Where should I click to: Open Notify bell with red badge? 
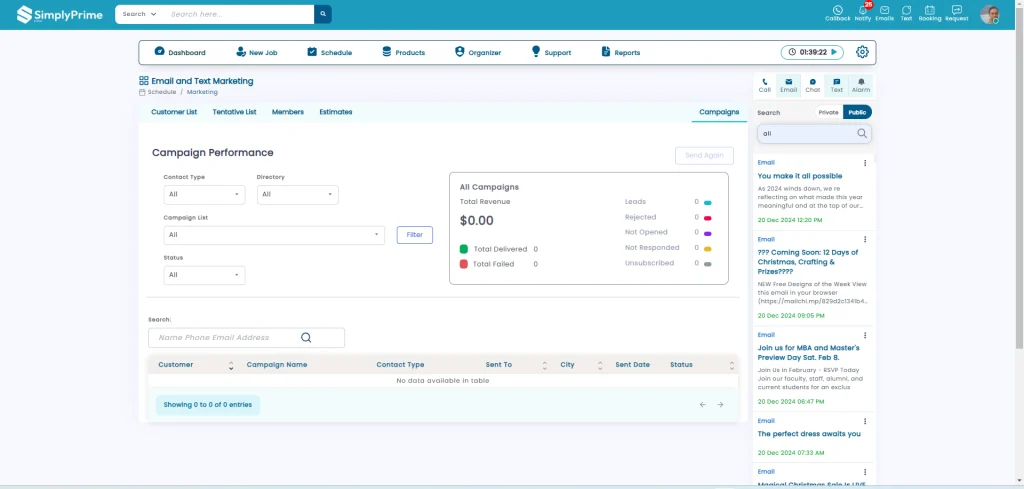pyautogui.click(x=863, y=13)
